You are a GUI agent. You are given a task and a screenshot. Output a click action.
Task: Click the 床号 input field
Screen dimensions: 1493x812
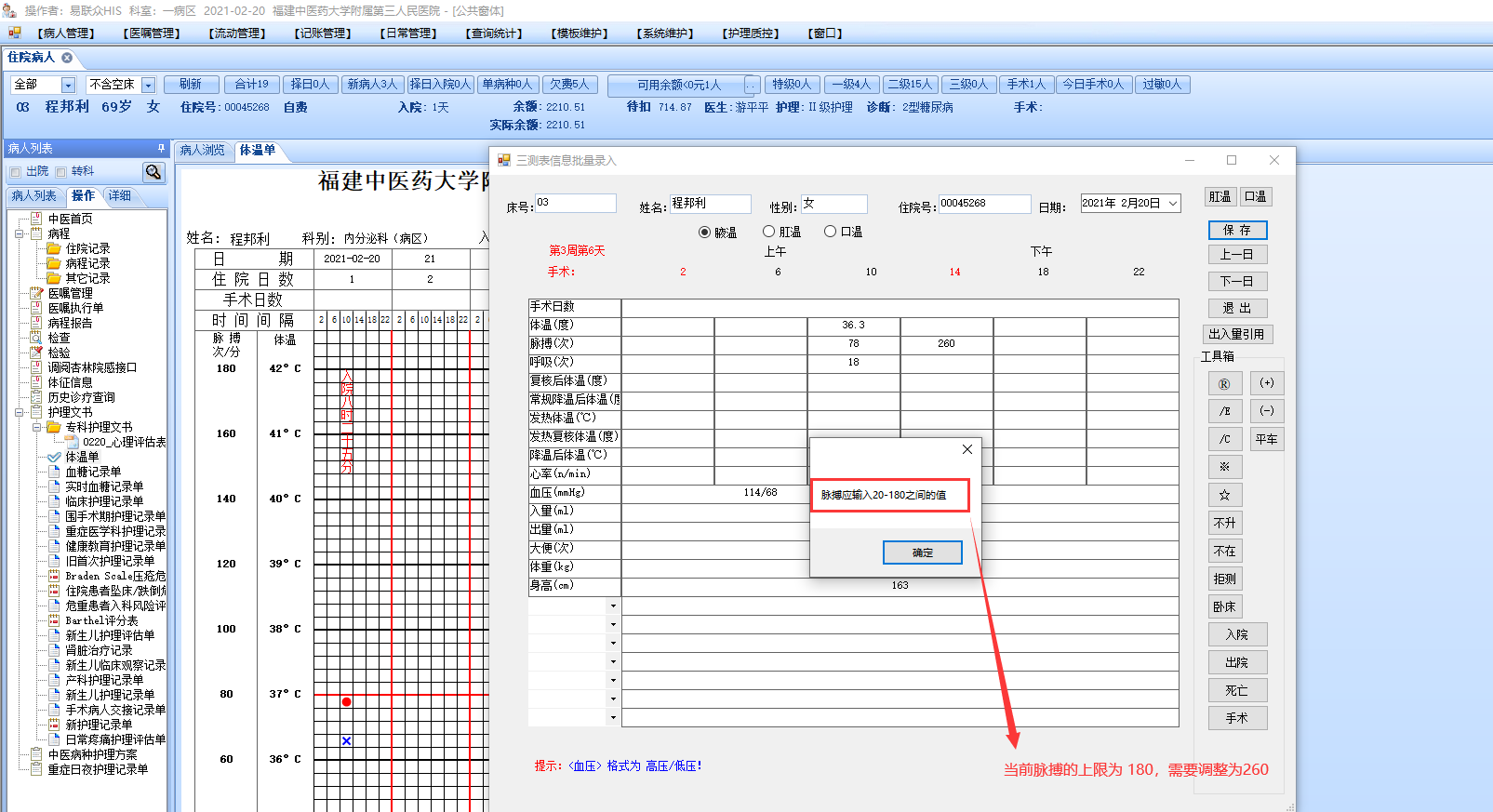pyautogui.click(x=576, y=204)
